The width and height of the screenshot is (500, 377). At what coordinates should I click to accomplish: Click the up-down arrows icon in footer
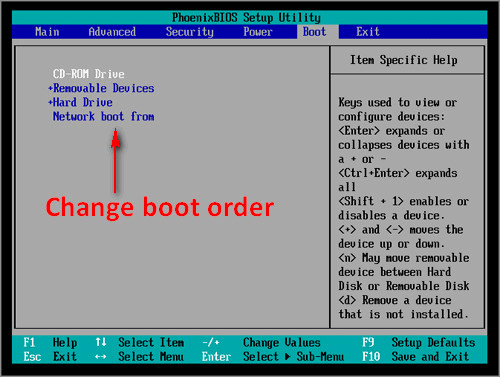tap(101, 342)
